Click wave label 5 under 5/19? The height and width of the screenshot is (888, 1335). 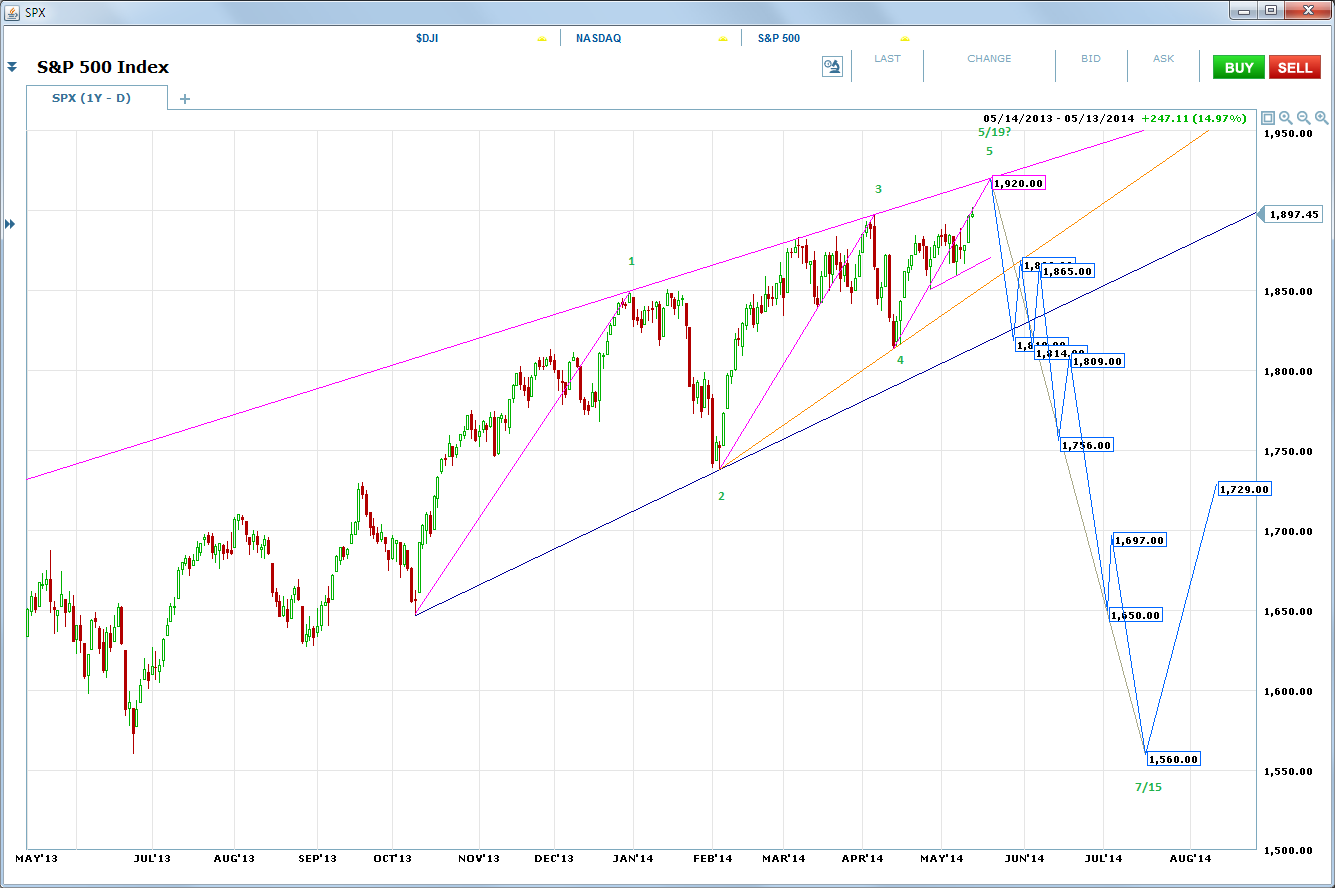click(x=989, y=151)
